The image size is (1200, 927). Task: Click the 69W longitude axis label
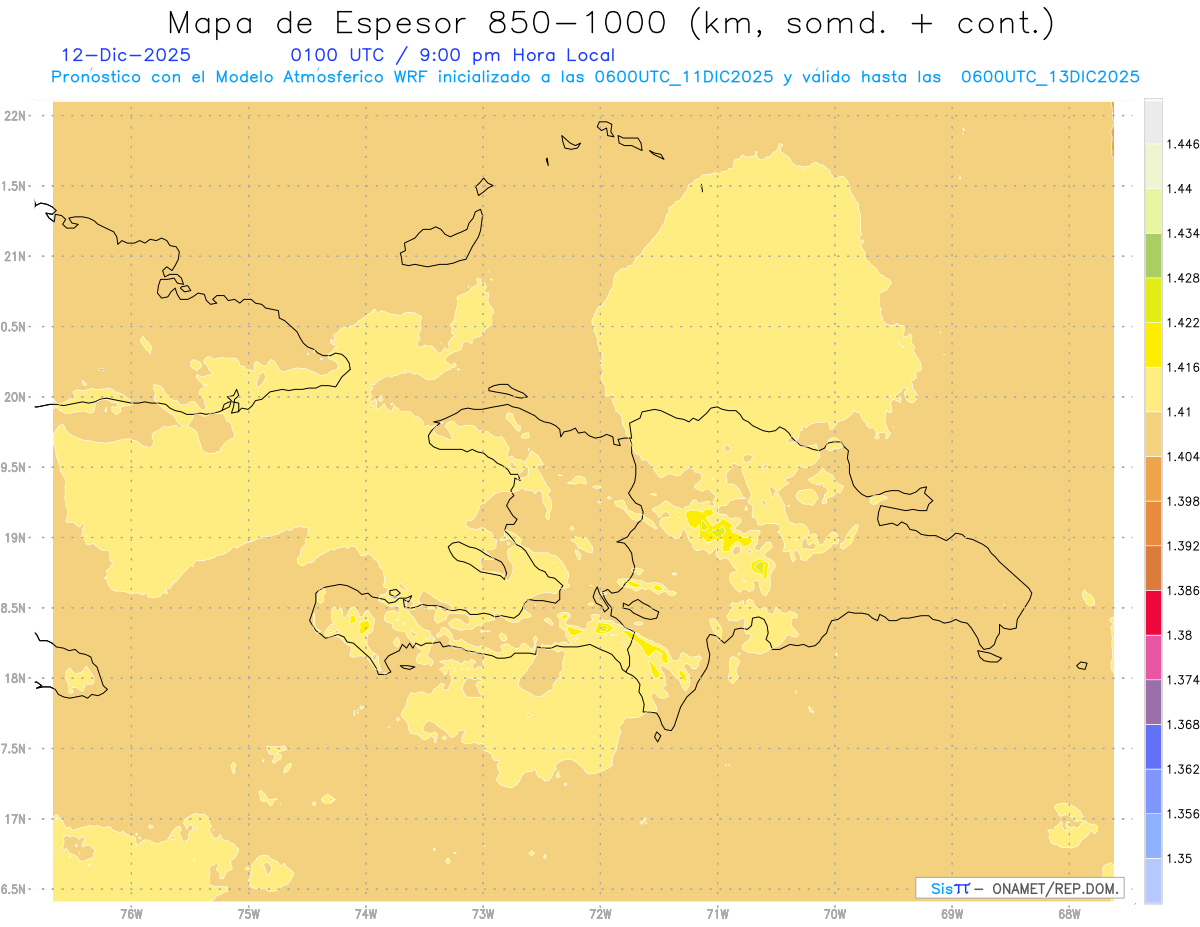[952, 914]
